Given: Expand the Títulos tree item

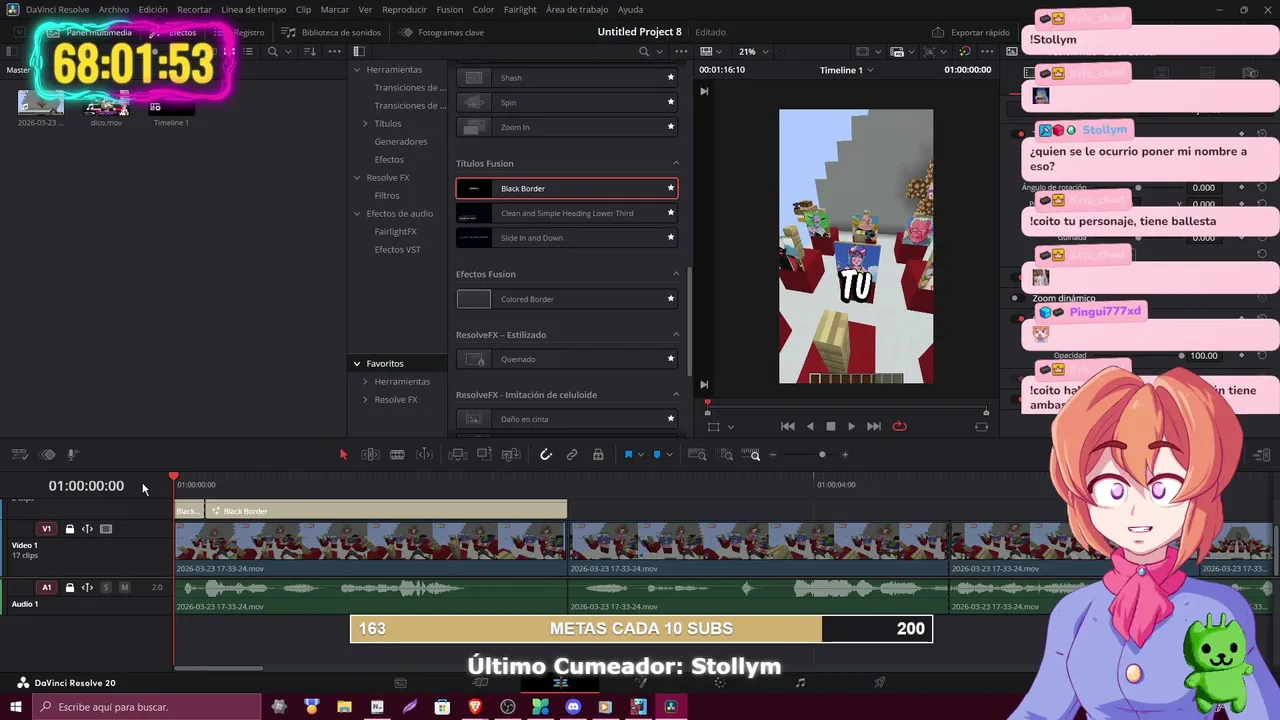Looking at the screenshot, I should point(365,124).
